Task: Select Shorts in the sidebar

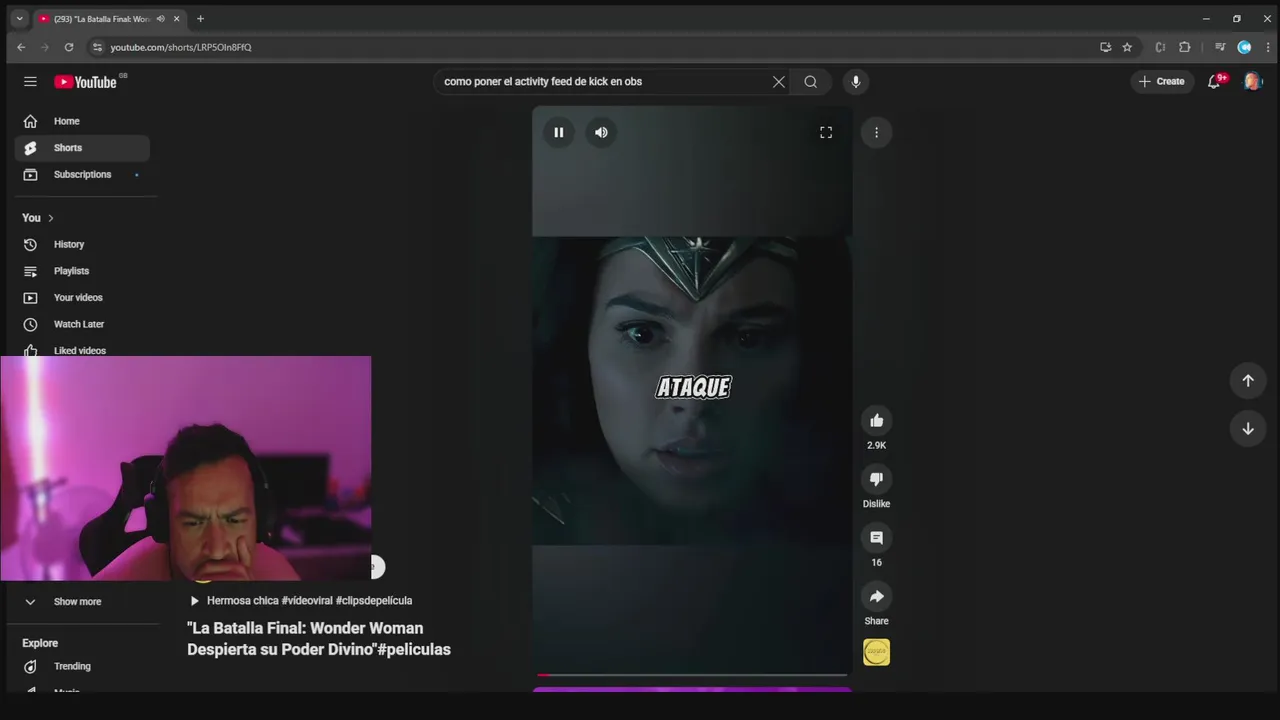Action: (x=82, y=148)
